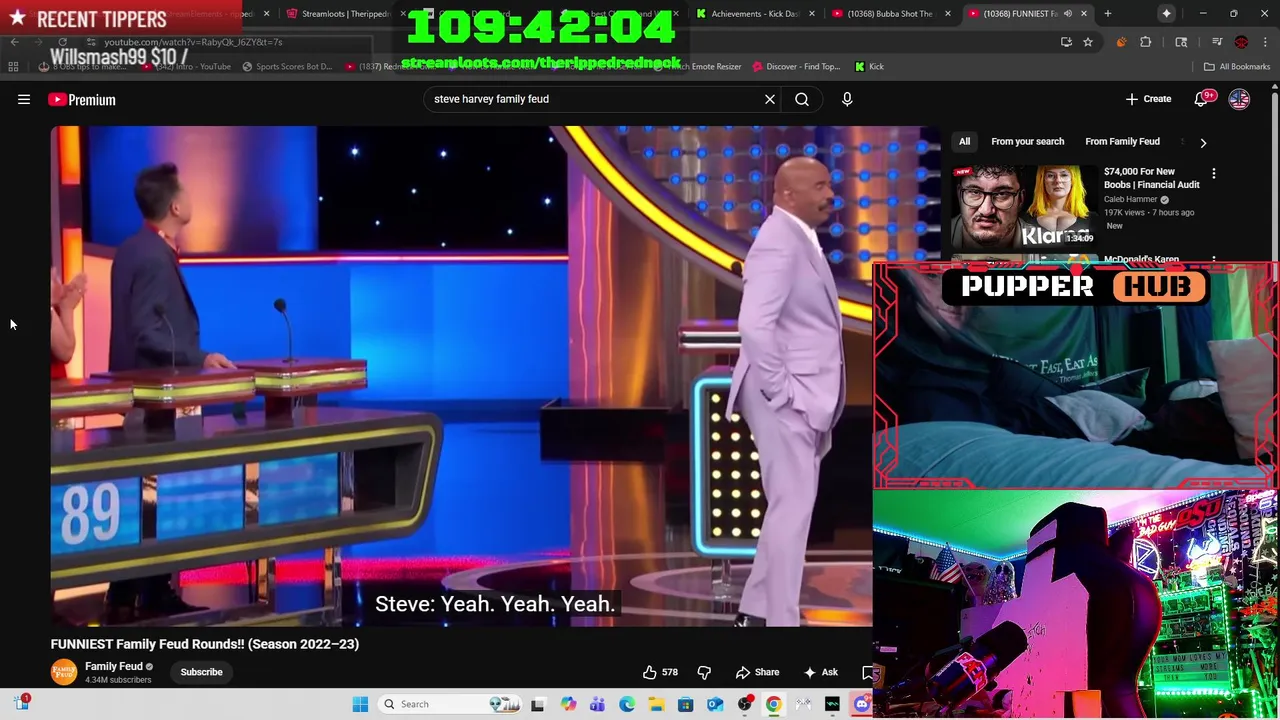Image resolution: width=1280 pixels, height=720 pixels.
Task: Open the Family Feud channel link
Action: tap(114, 666)
